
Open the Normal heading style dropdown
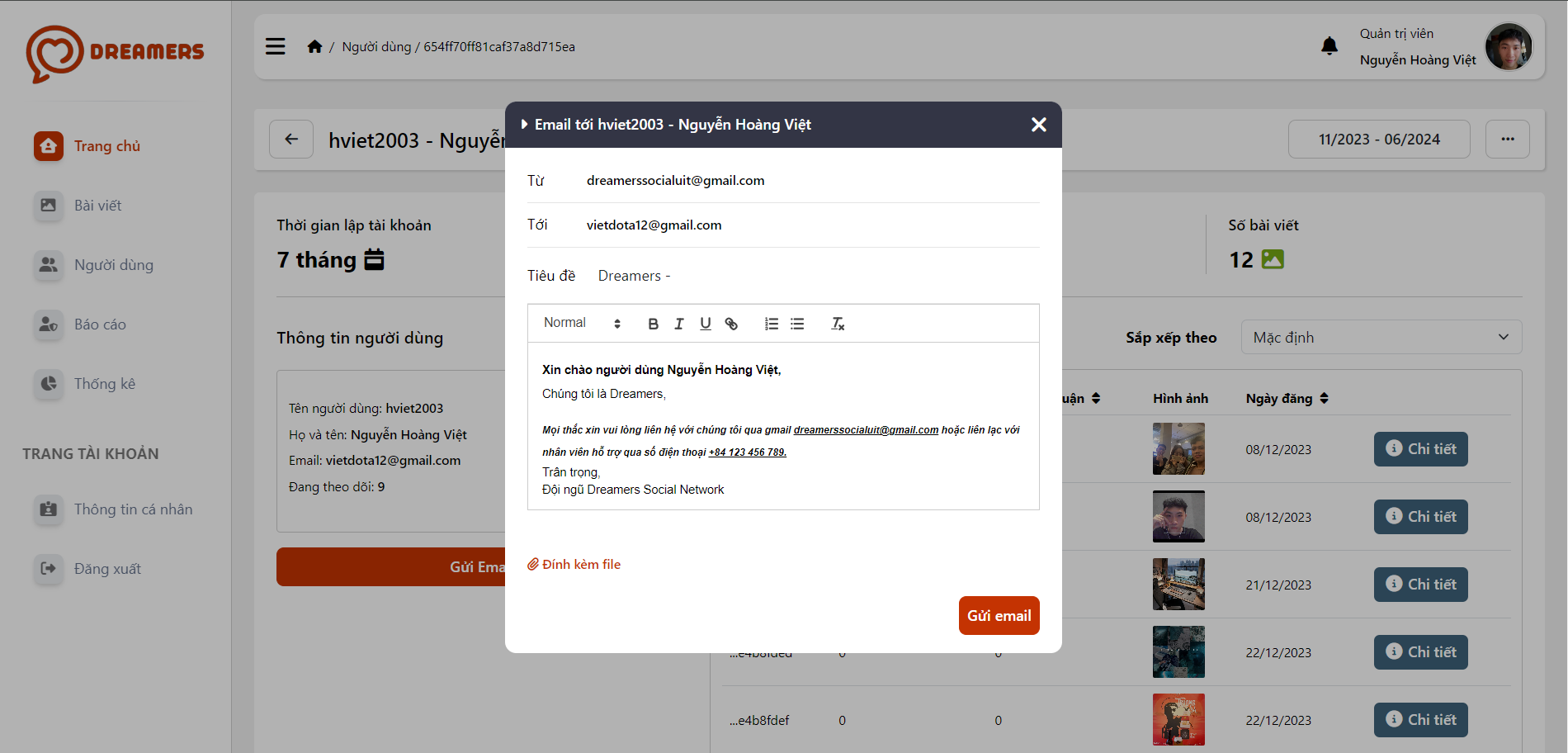coord(582,323)
